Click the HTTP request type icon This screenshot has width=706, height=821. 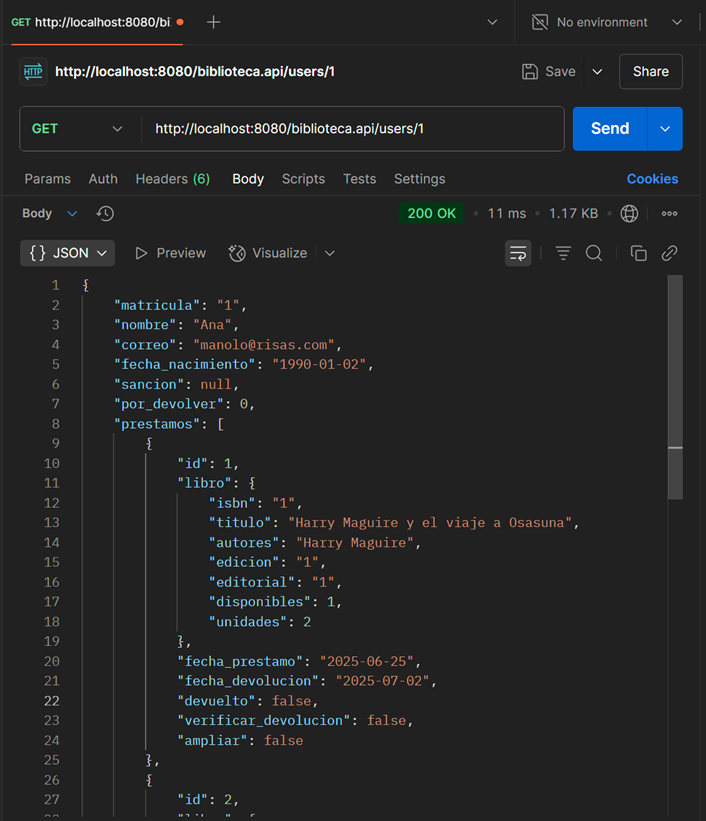[33, 71]
